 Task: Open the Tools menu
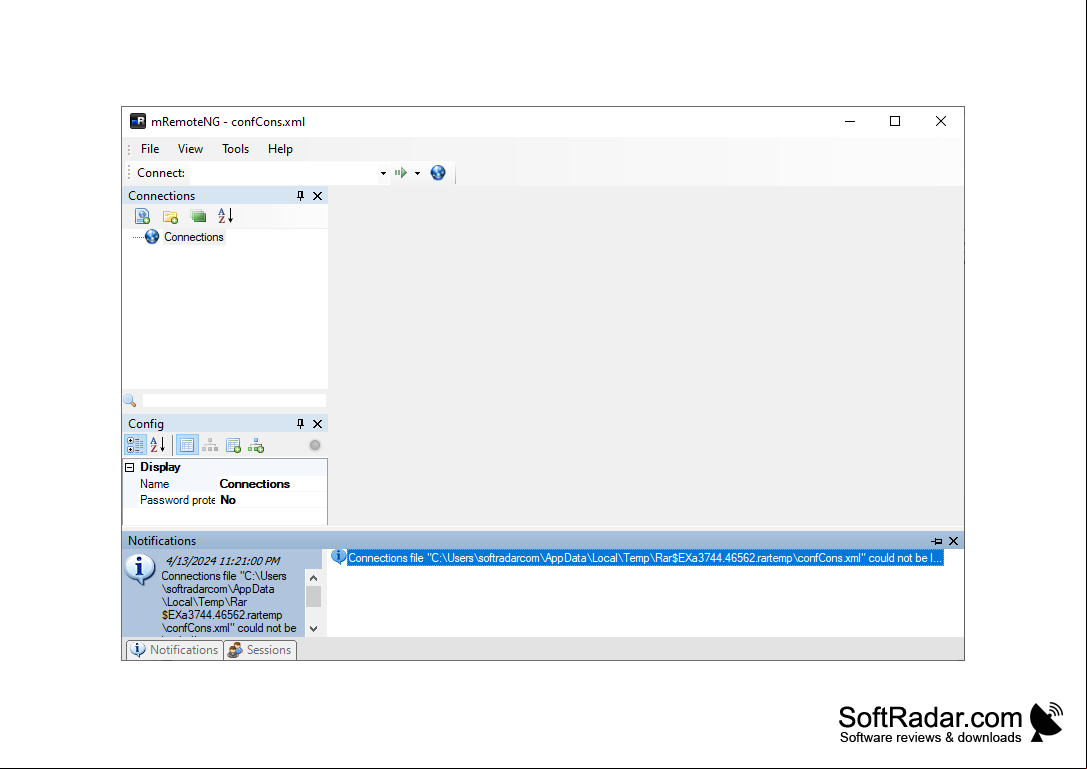235,149
